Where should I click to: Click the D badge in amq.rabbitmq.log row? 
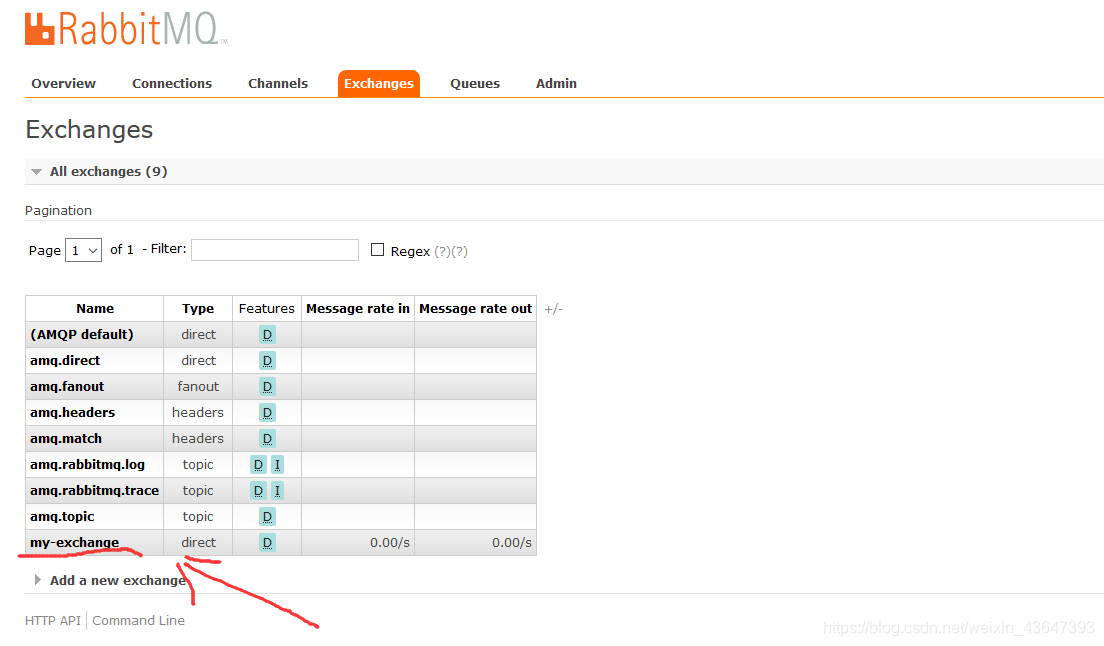pyautogui.click(x=258, y=465)
